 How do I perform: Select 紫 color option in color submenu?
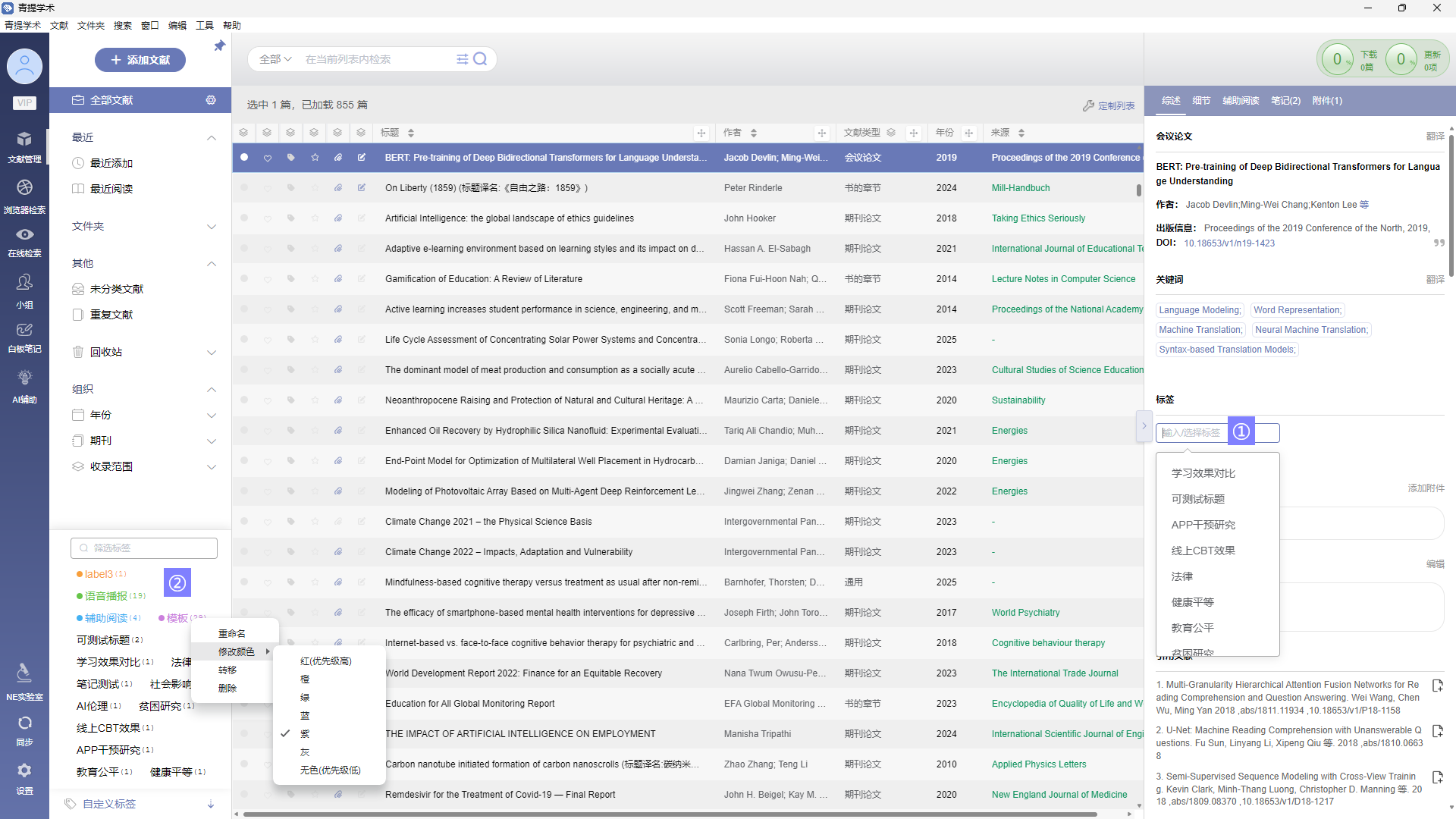(305, 734)
